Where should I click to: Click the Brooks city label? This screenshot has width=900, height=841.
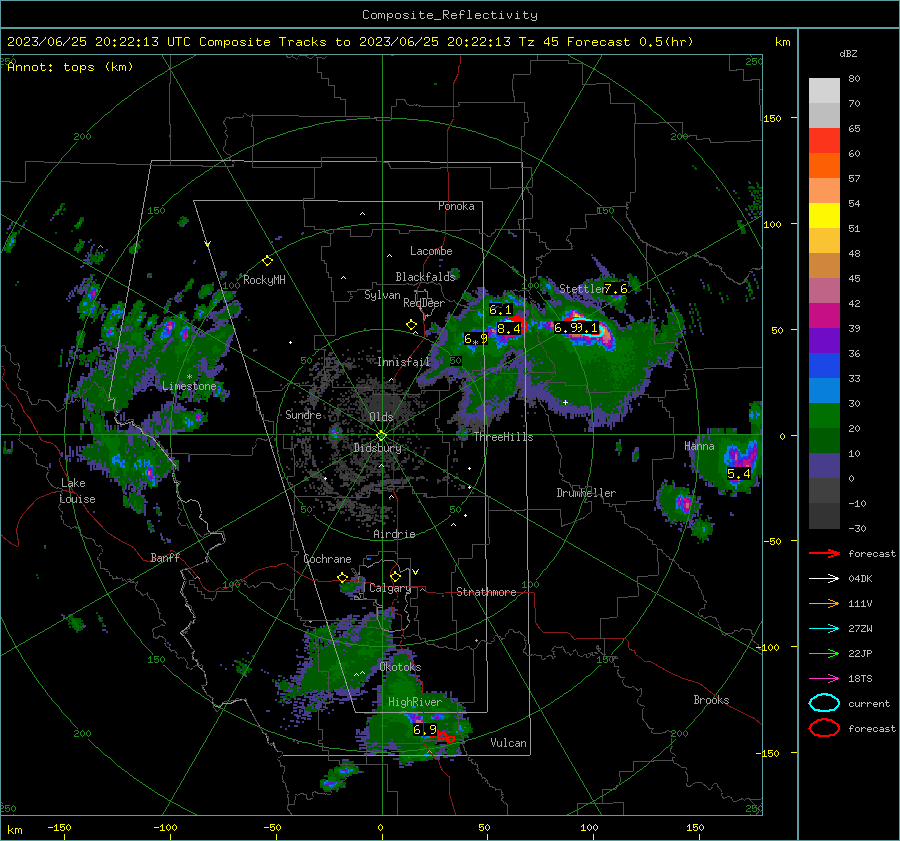pyautogui.click(x=711, y=700)
